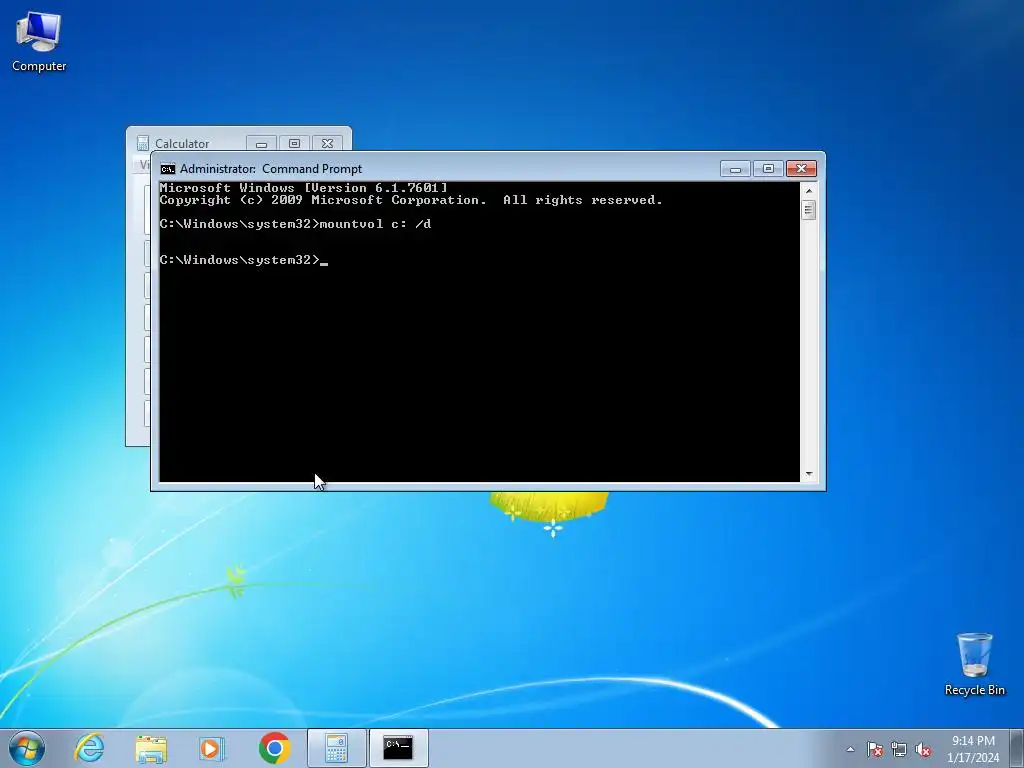
Task: Close the Calculator window
Action: (x=328, y=144)
